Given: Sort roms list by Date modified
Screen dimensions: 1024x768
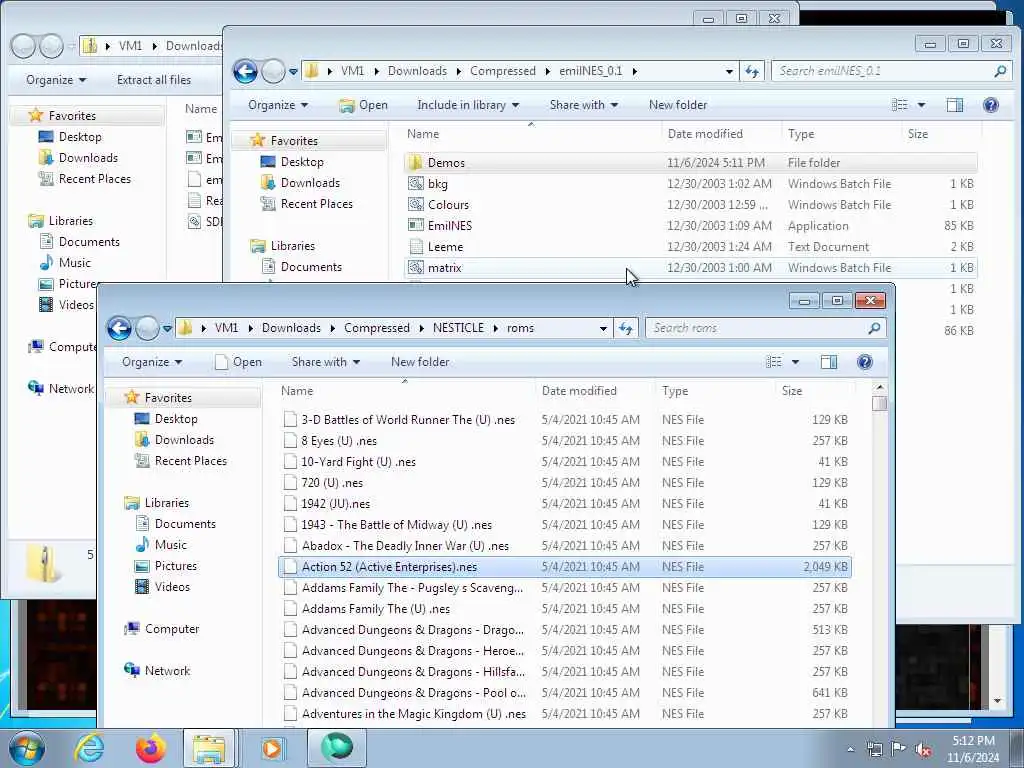Looking at the screenshot, I should coord(594,391).
